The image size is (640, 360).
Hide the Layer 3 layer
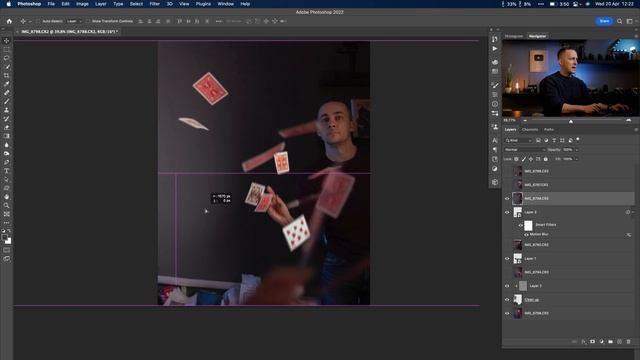tap(507, 212)
